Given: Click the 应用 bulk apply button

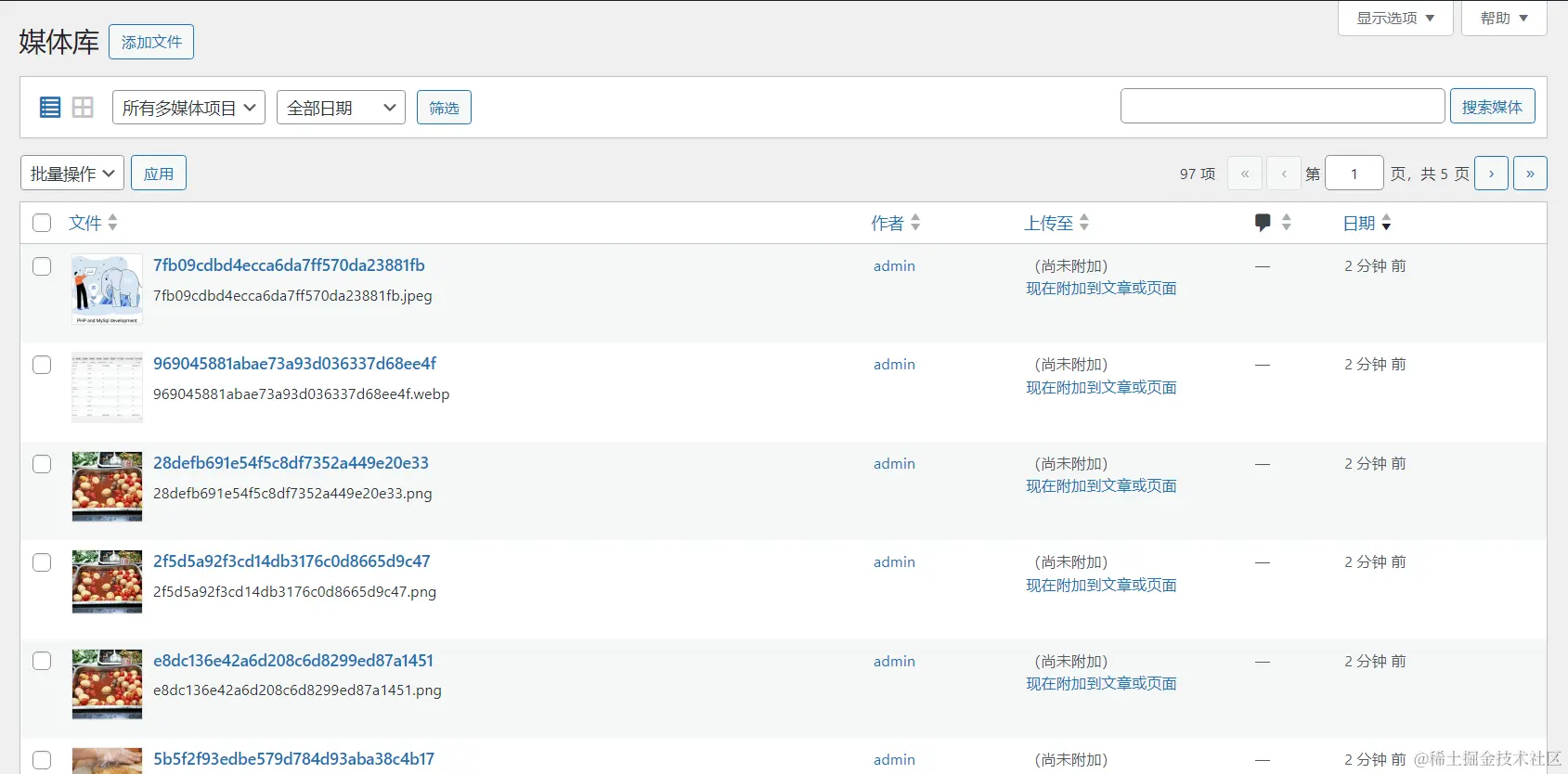Looking at the screenshot, I should pyautogui.click(x=159, y=174).
